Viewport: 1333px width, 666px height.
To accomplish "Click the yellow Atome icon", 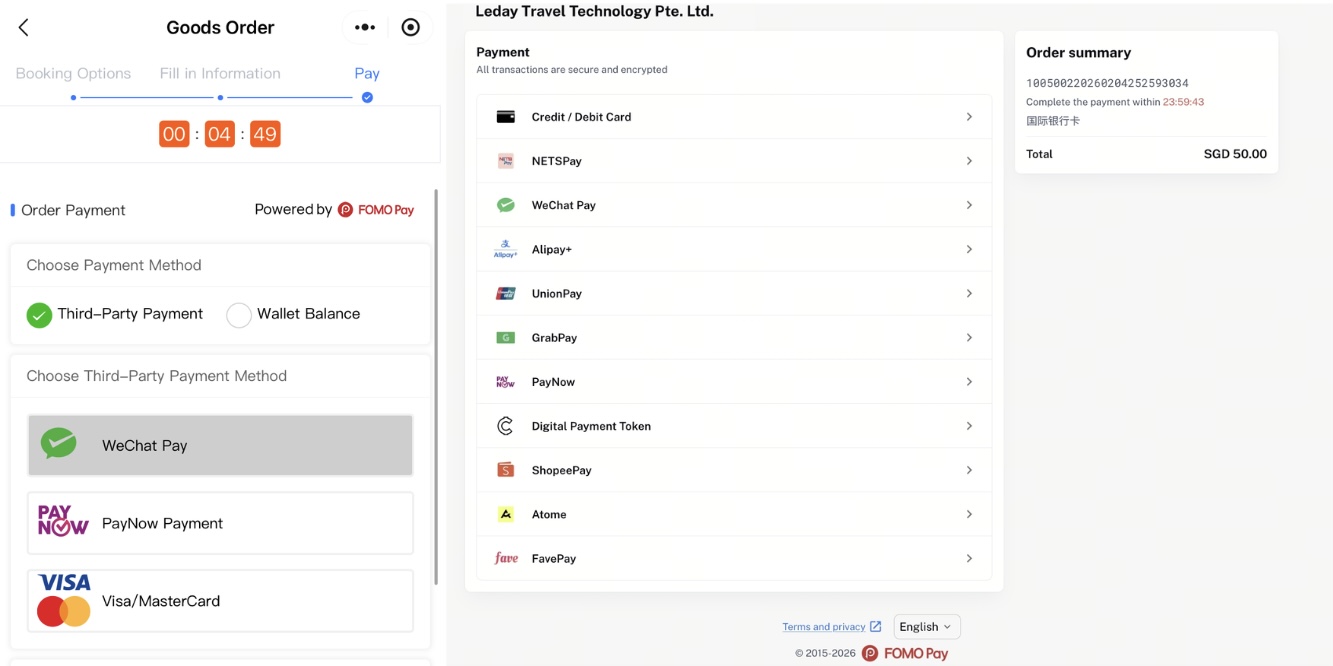I will click(506, 514).
